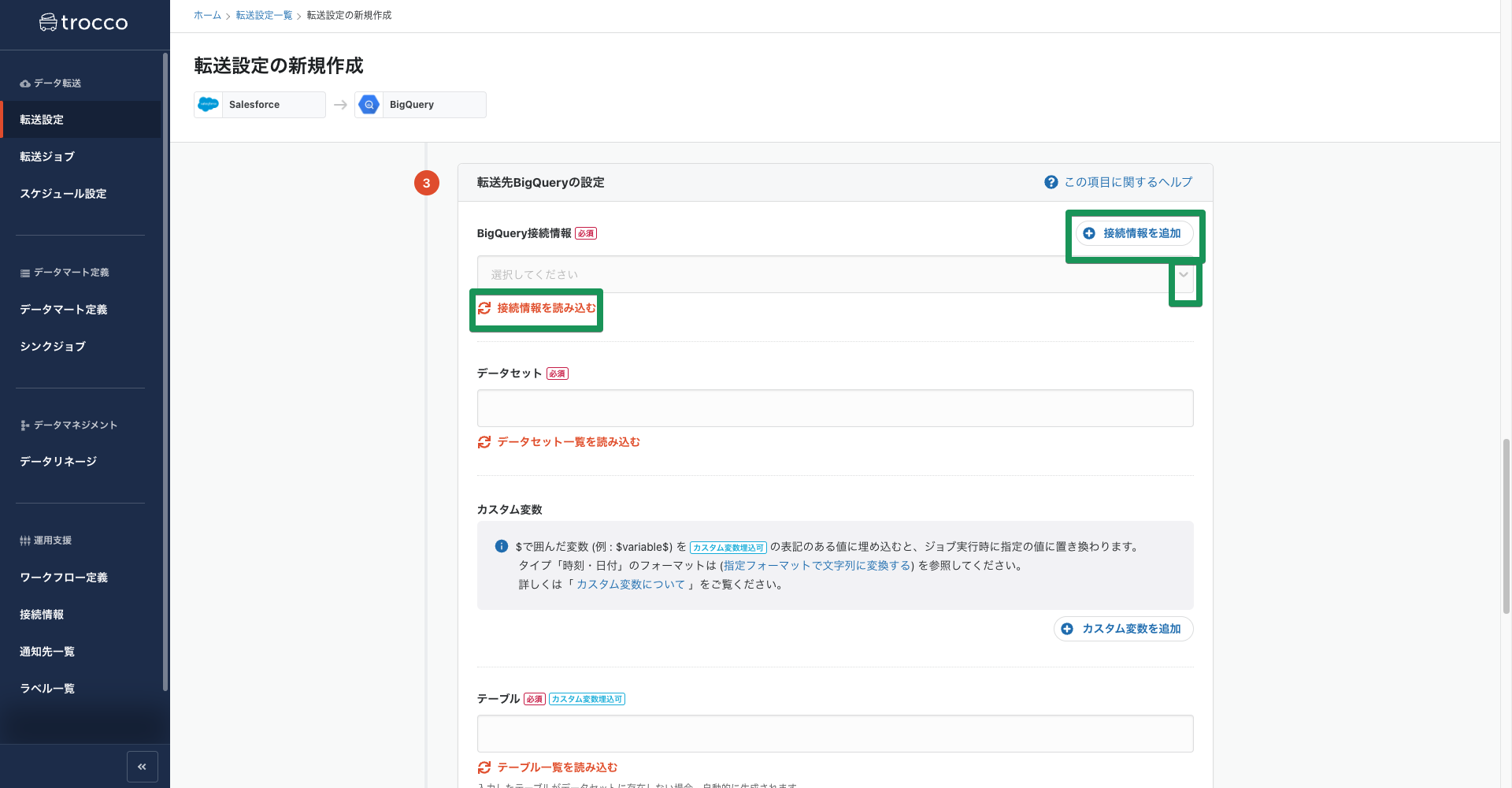Click the icon beside データマート定義 header
The image size is (1512, 788).
[25, 273]
